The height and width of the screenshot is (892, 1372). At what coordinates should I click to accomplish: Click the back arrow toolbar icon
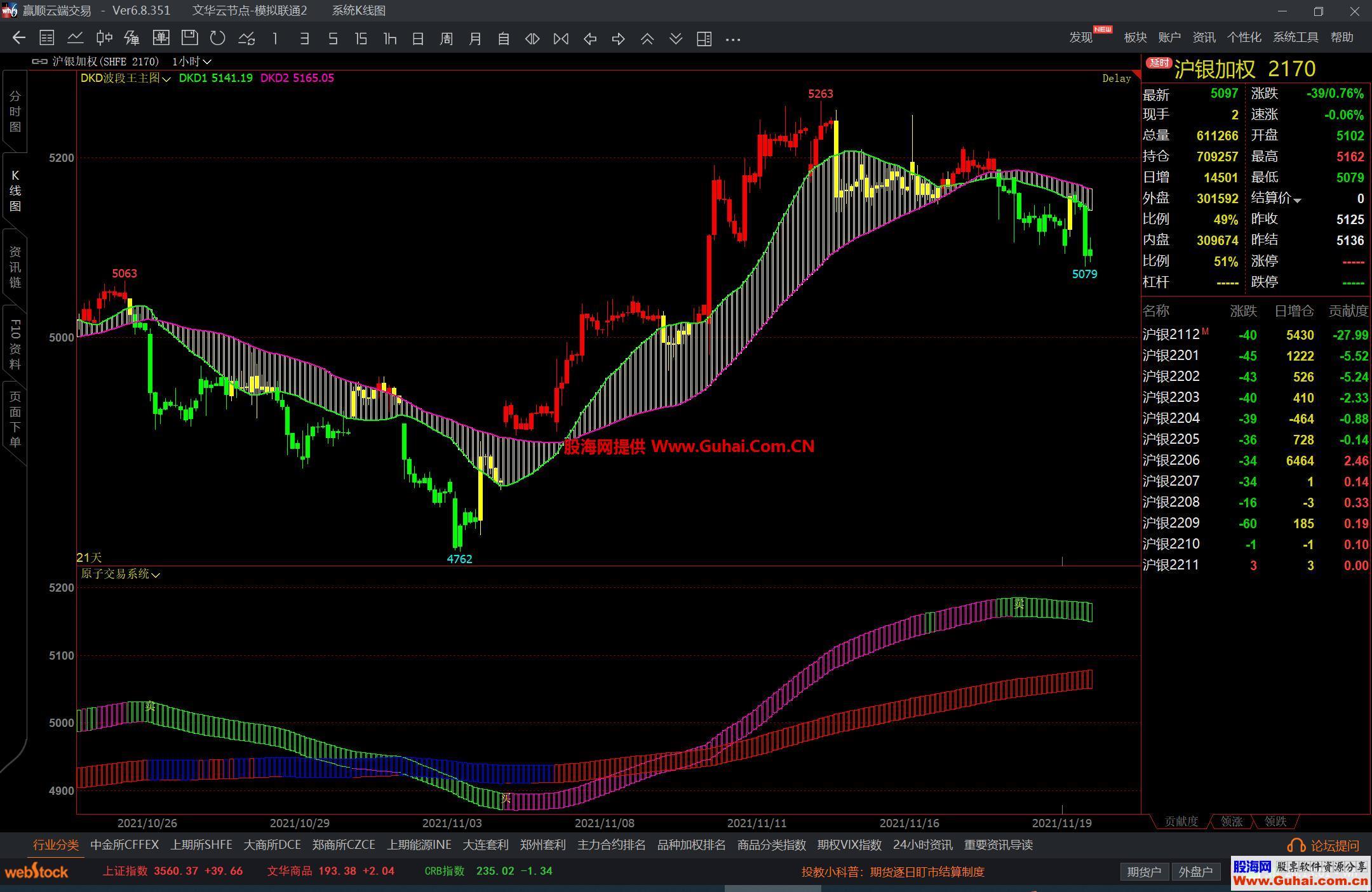(18, 39)
